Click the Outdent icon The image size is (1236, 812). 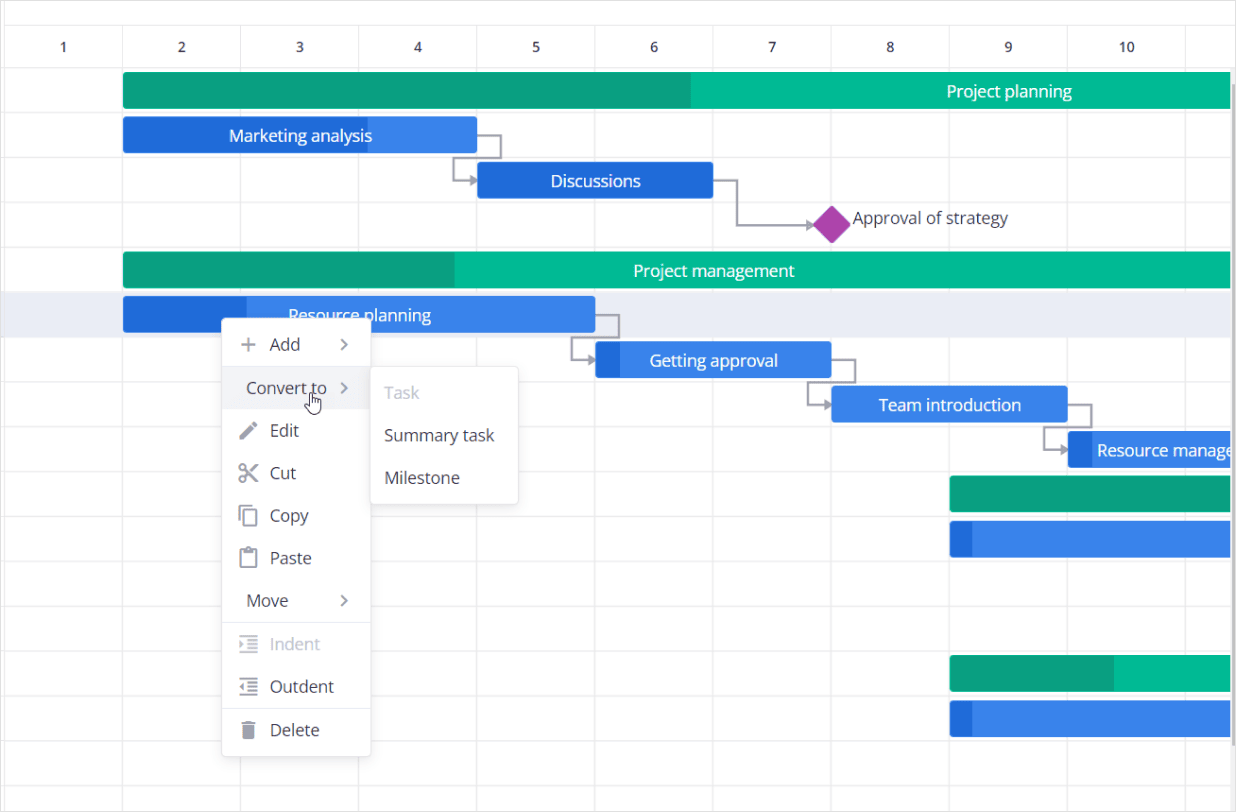247,686
